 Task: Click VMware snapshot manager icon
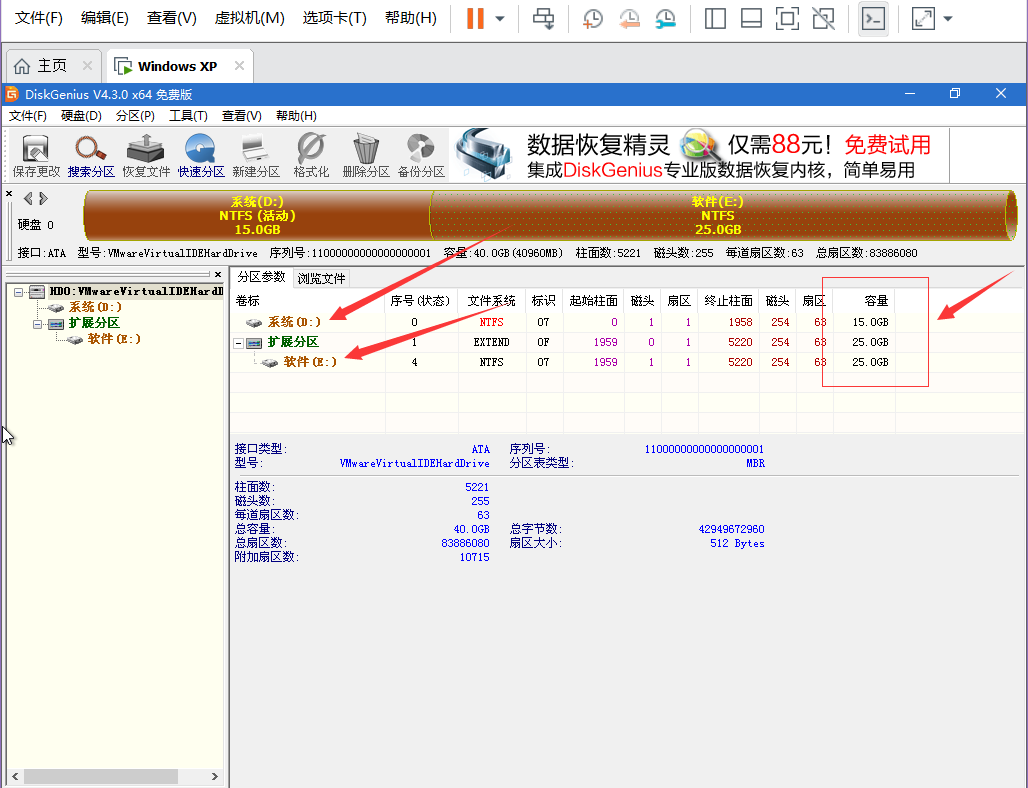[x=665, y=18]
